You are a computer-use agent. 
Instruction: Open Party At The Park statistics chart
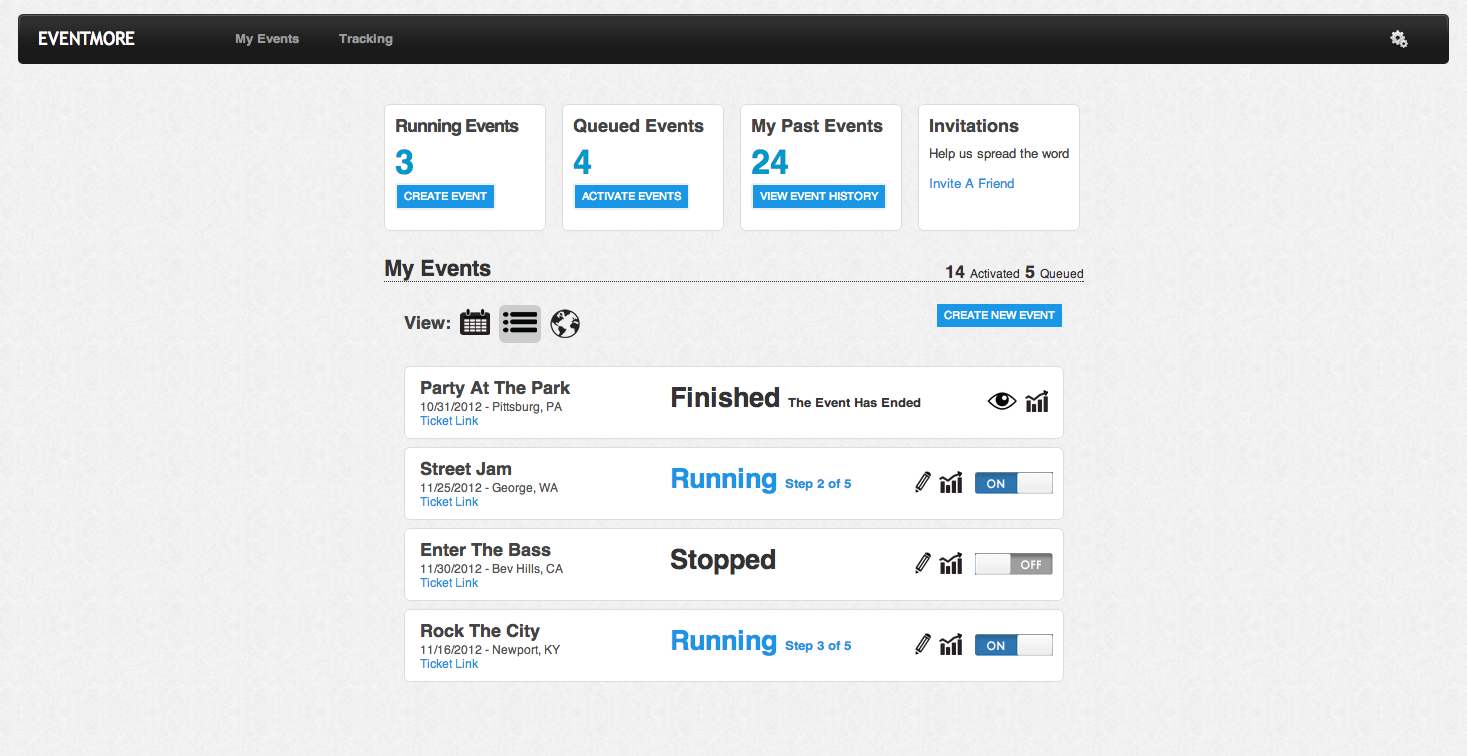pos(1037,402)
